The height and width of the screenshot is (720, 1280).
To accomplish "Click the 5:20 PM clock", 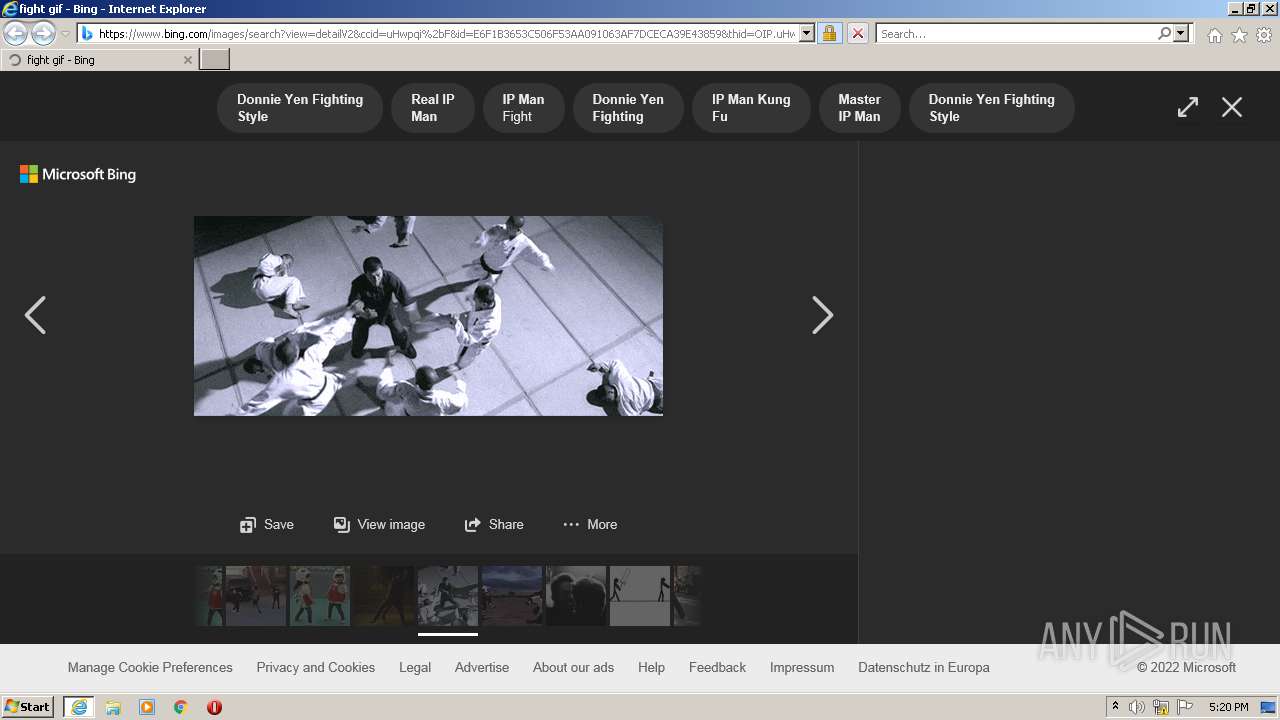I will click(1228, 707).
